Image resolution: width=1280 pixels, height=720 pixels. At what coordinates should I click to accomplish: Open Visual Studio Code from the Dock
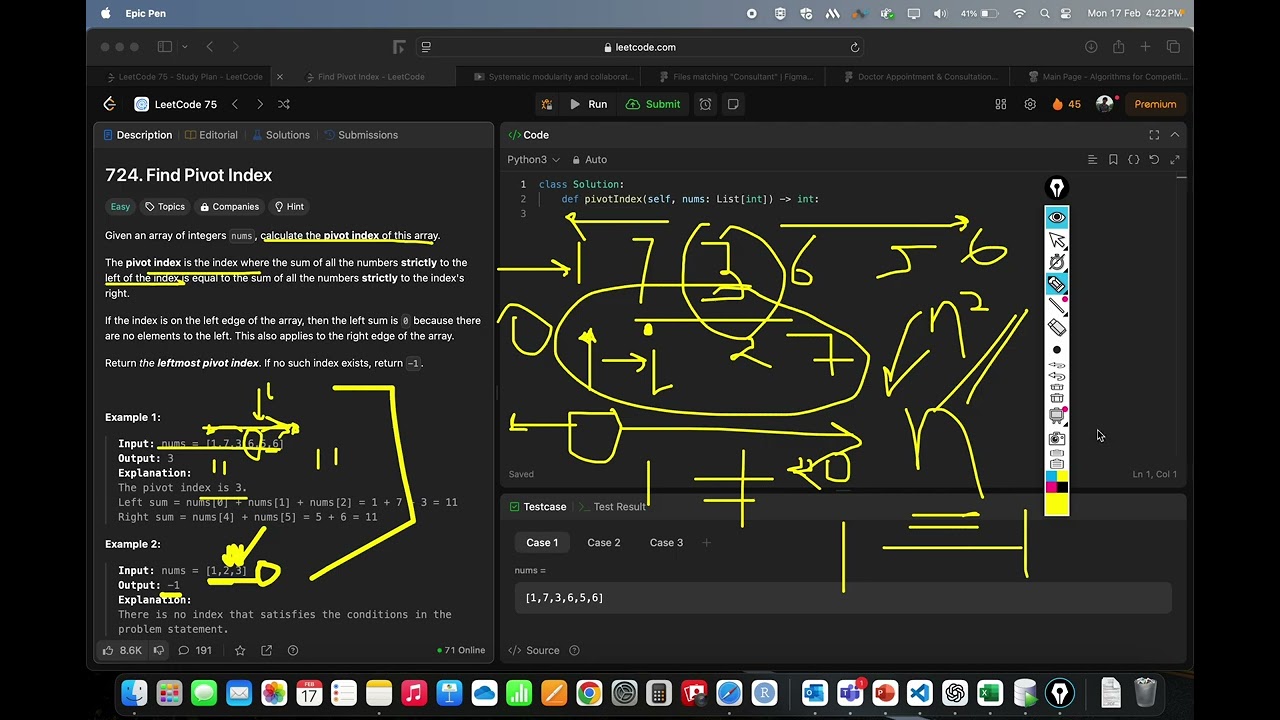point(920,693)
